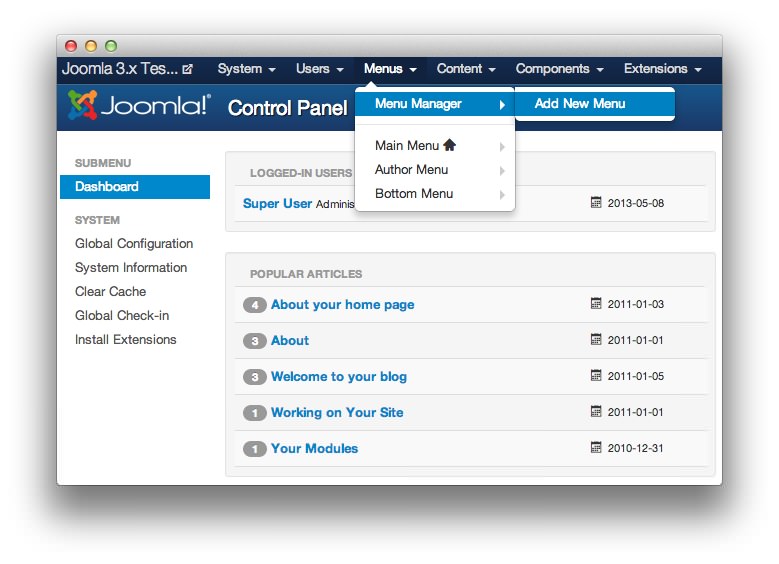Click the green window zoom button
This screenshot has height=564, width=779.
point(111,46)
